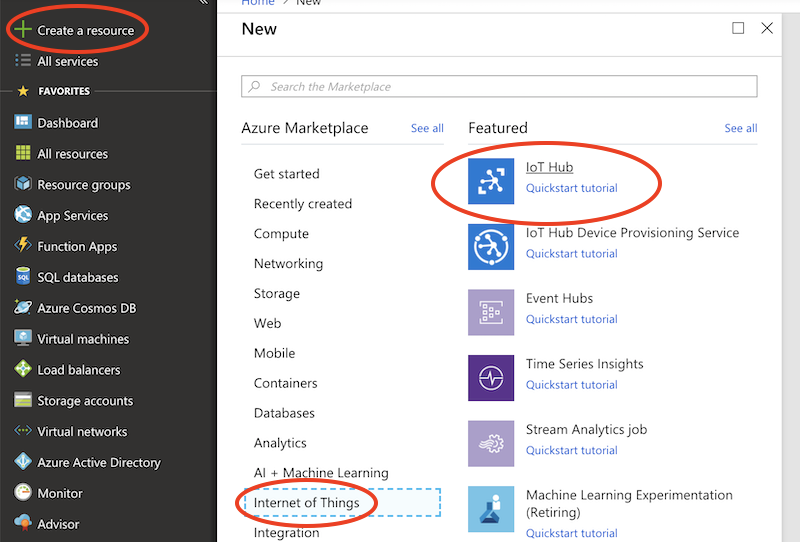
Task: Select AI + Machine Learning category
Action: tap(321, 473)
